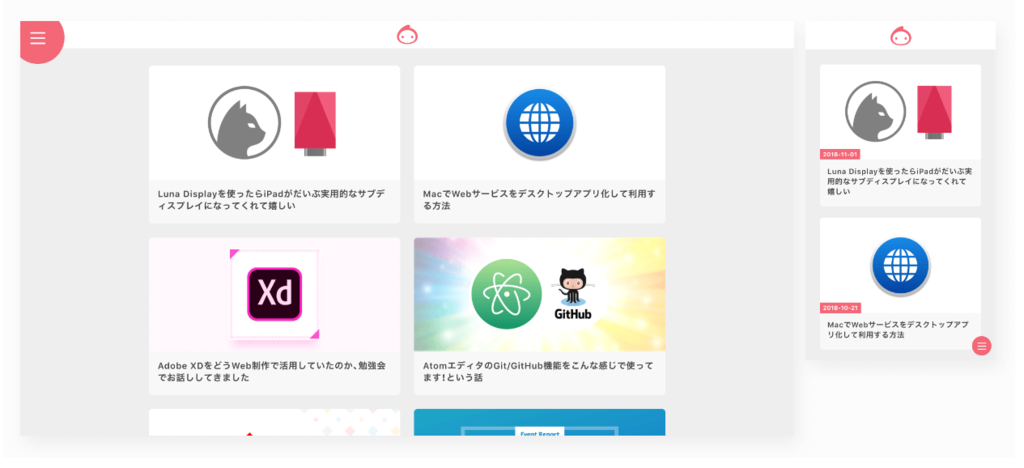
Task: Click the 'MacでWebサービス' title in mobile view
Action: 897,330
